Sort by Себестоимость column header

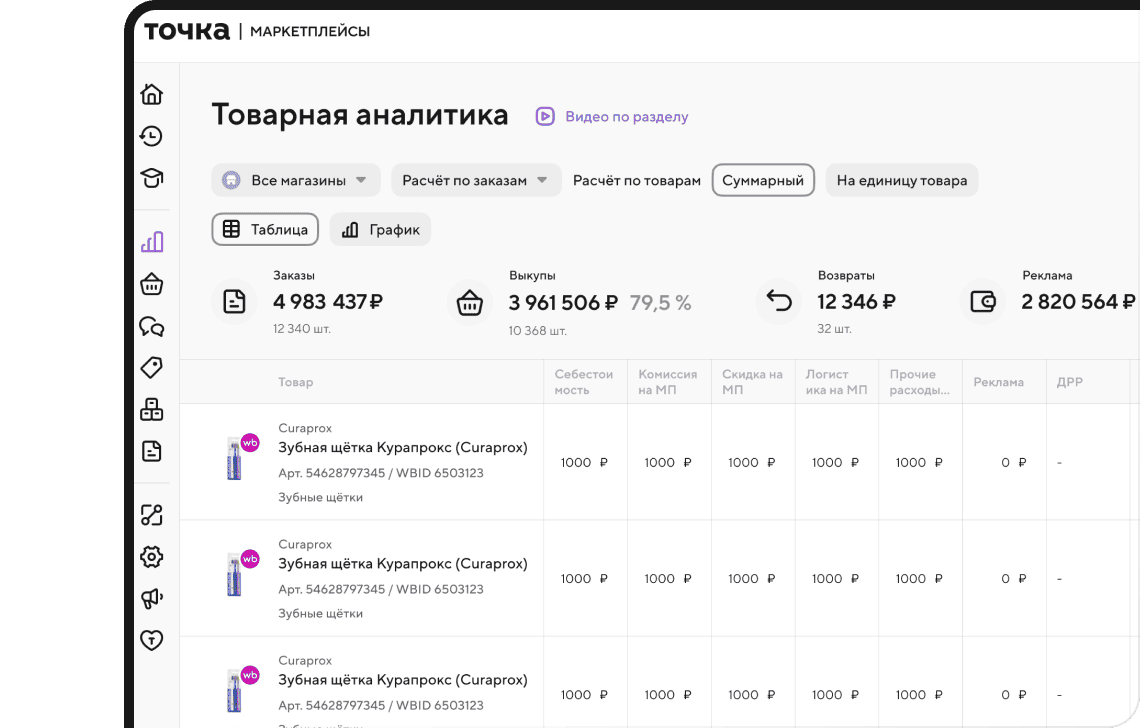[584, 382]
